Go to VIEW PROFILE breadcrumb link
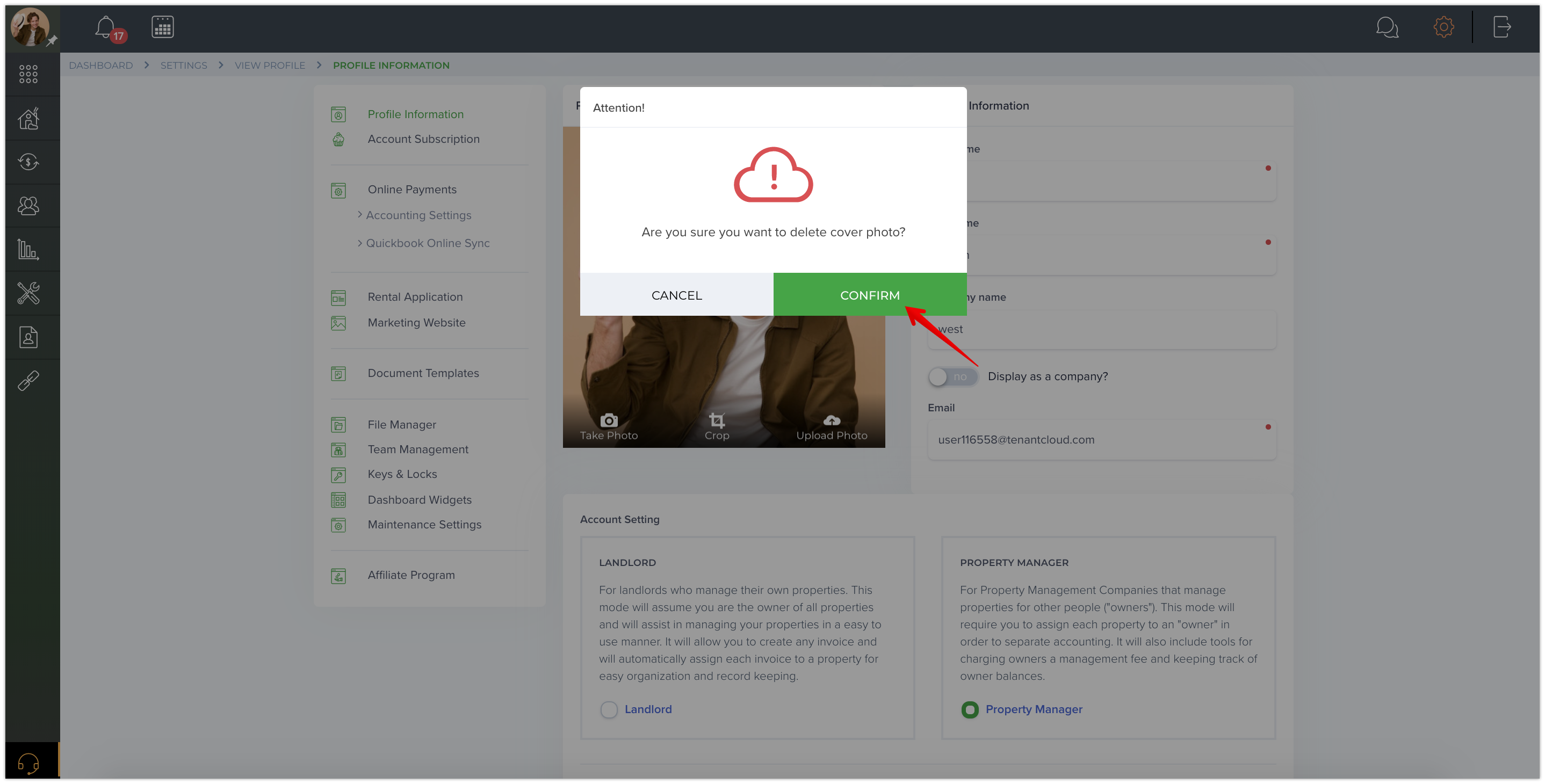 pos(269,66)
